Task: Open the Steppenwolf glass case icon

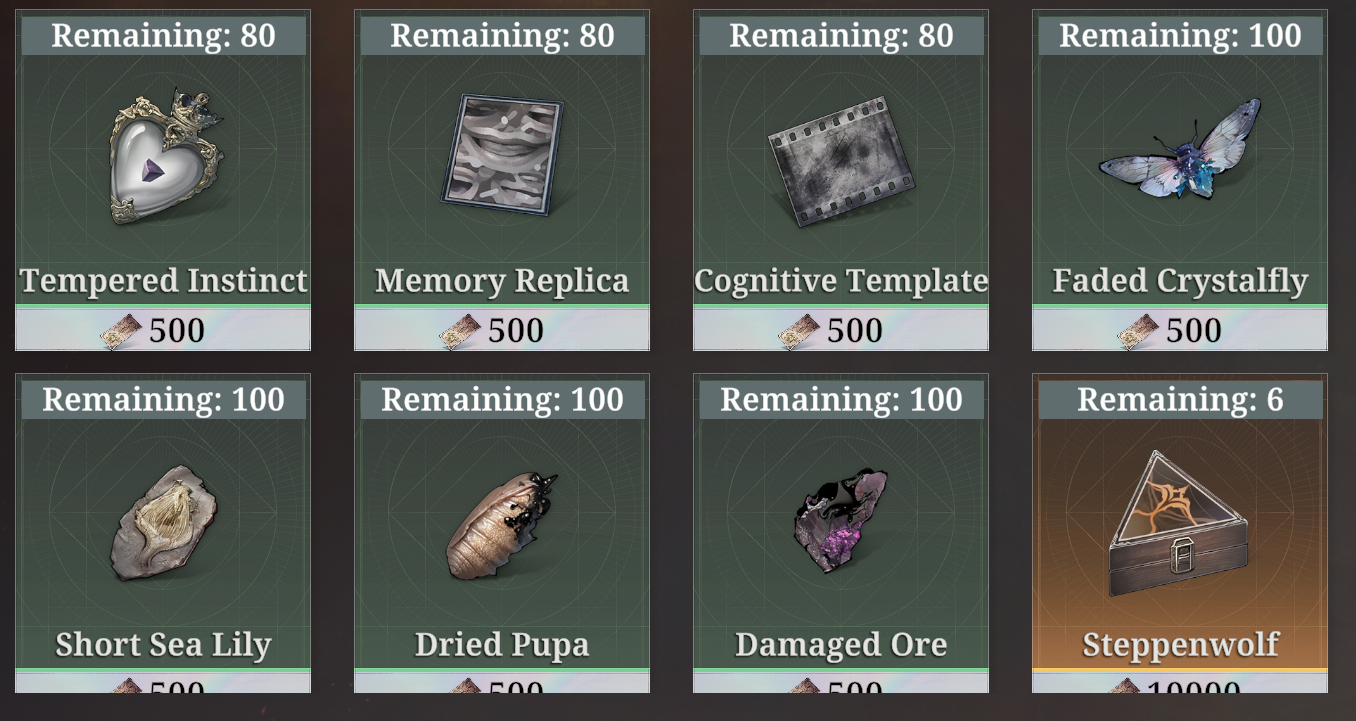Action: click(1180, 523)
